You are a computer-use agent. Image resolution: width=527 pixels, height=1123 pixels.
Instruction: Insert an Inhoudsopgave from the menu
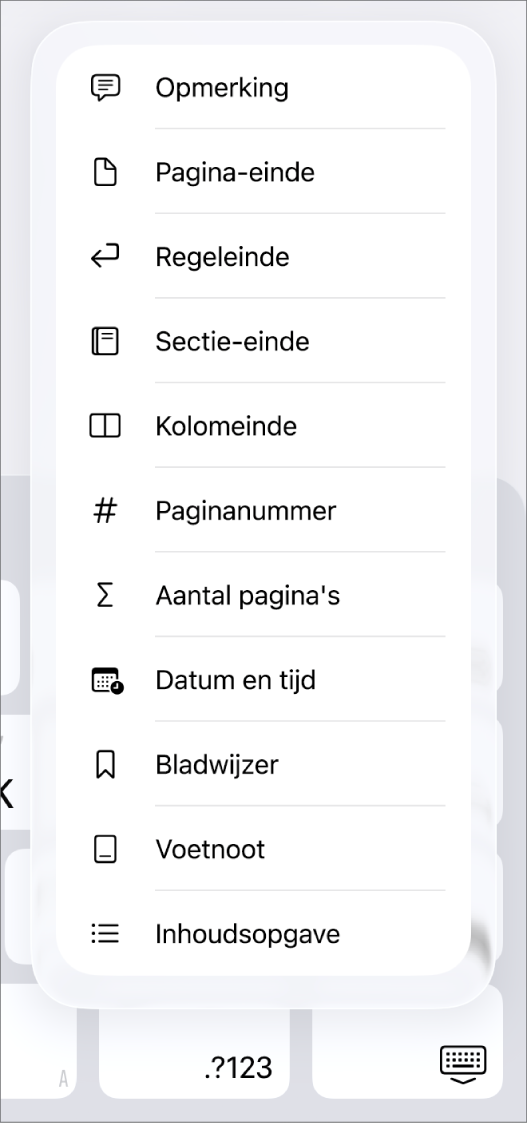point(264,933)
